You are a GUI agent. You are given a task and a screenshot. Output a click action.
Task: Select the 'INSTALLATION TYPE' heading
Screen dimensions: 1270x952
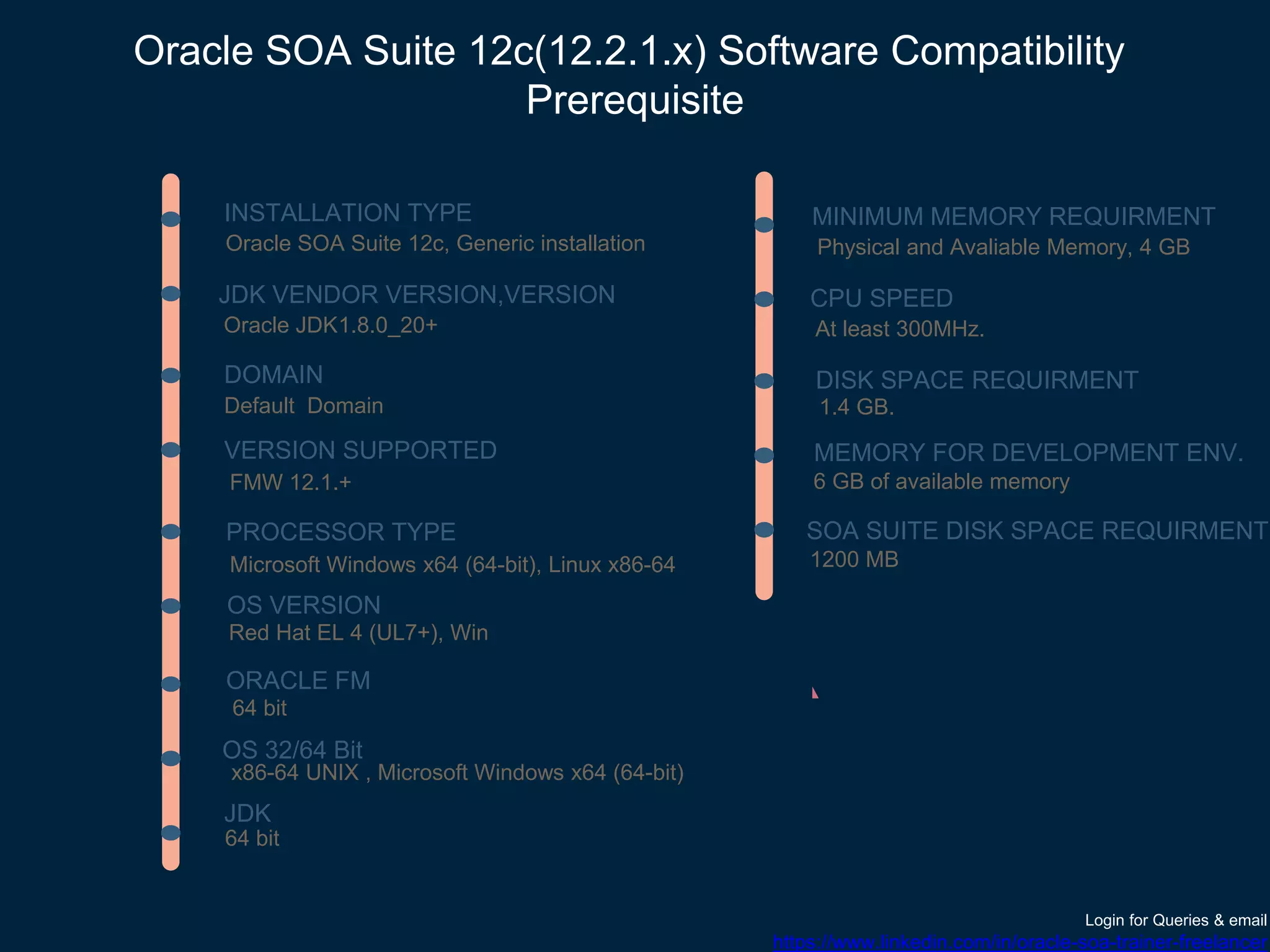click(x=348, y=213)
